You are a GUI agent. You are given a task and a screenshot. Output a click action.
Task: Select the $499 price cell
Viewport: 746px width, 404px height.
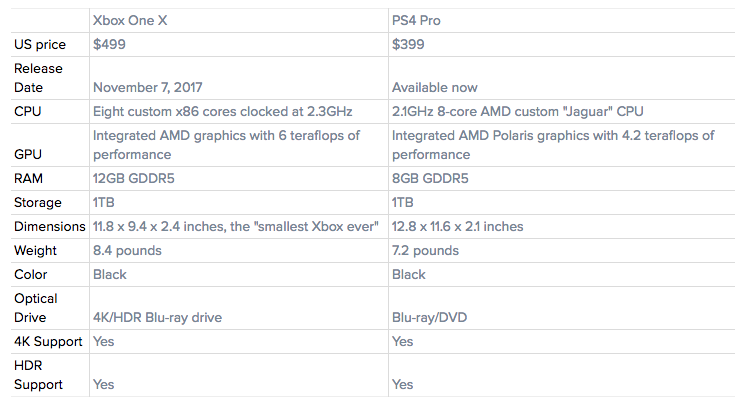click(109, 45)
